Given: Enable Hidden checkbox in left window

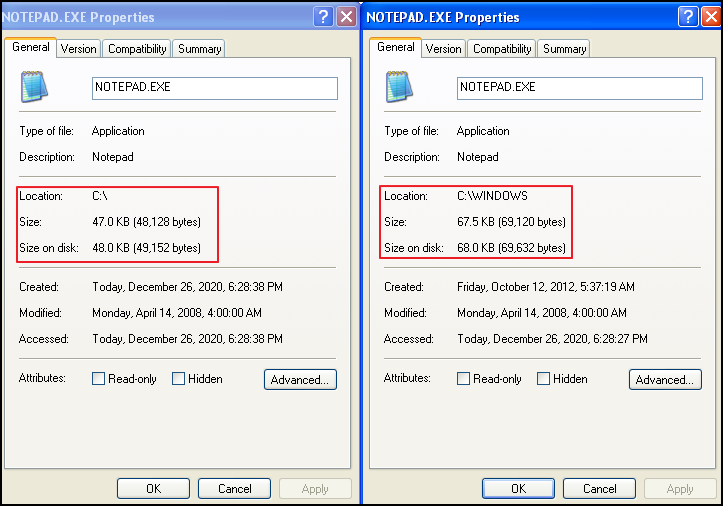Looking at the screenshot, I should coord(178,379).
